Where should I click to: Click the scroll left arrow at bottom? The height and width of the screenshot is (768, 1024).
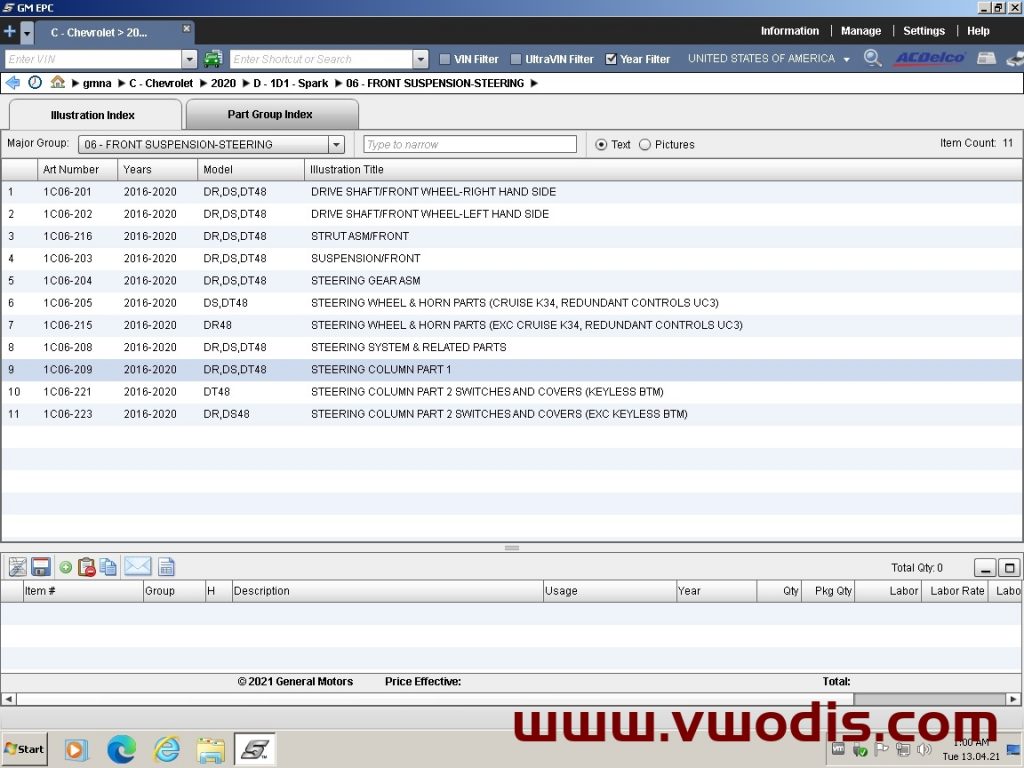(8, 699)
